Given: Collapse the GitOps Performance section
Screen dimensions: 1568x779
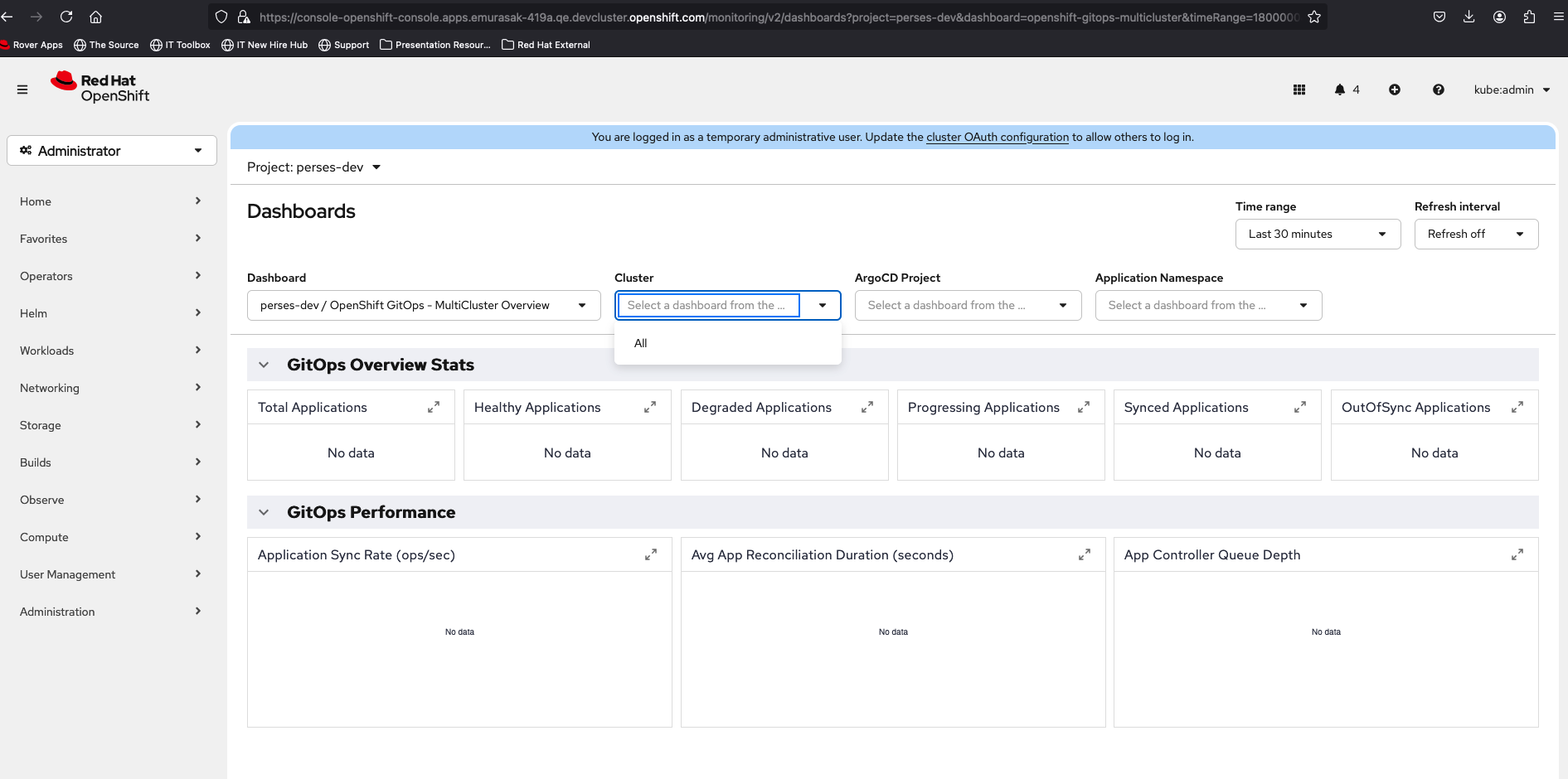Looking at the screenshot, I should tap(264, 512).
